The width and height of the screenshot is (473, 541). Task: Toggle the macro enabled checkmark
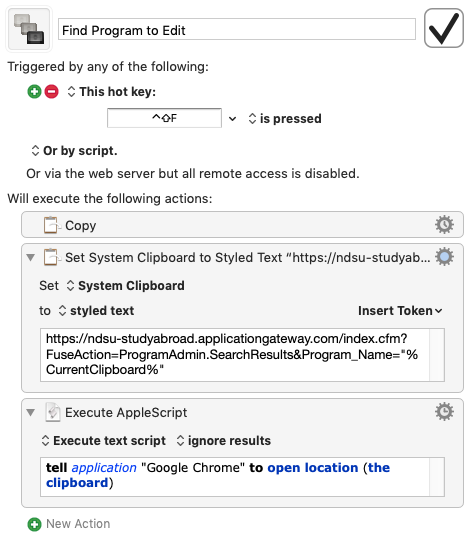point(443,28)
